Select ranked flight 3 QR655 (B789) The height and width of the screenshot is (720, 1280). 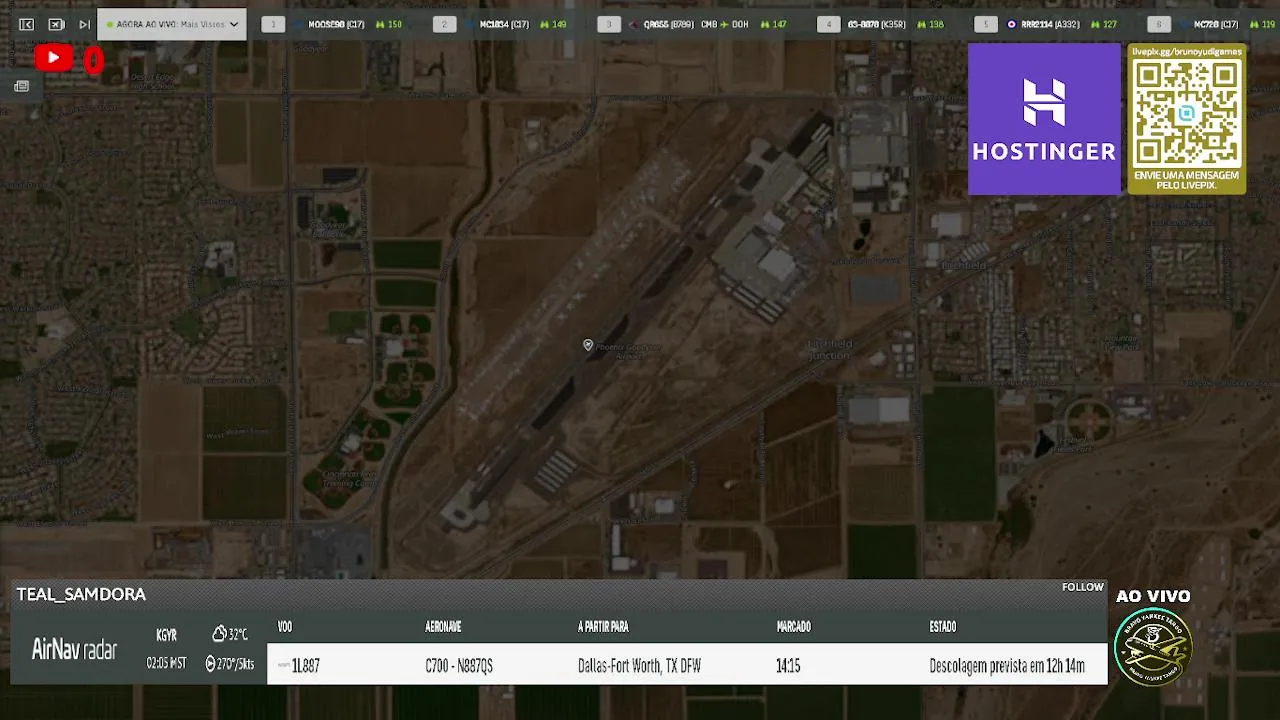[693, 24]
